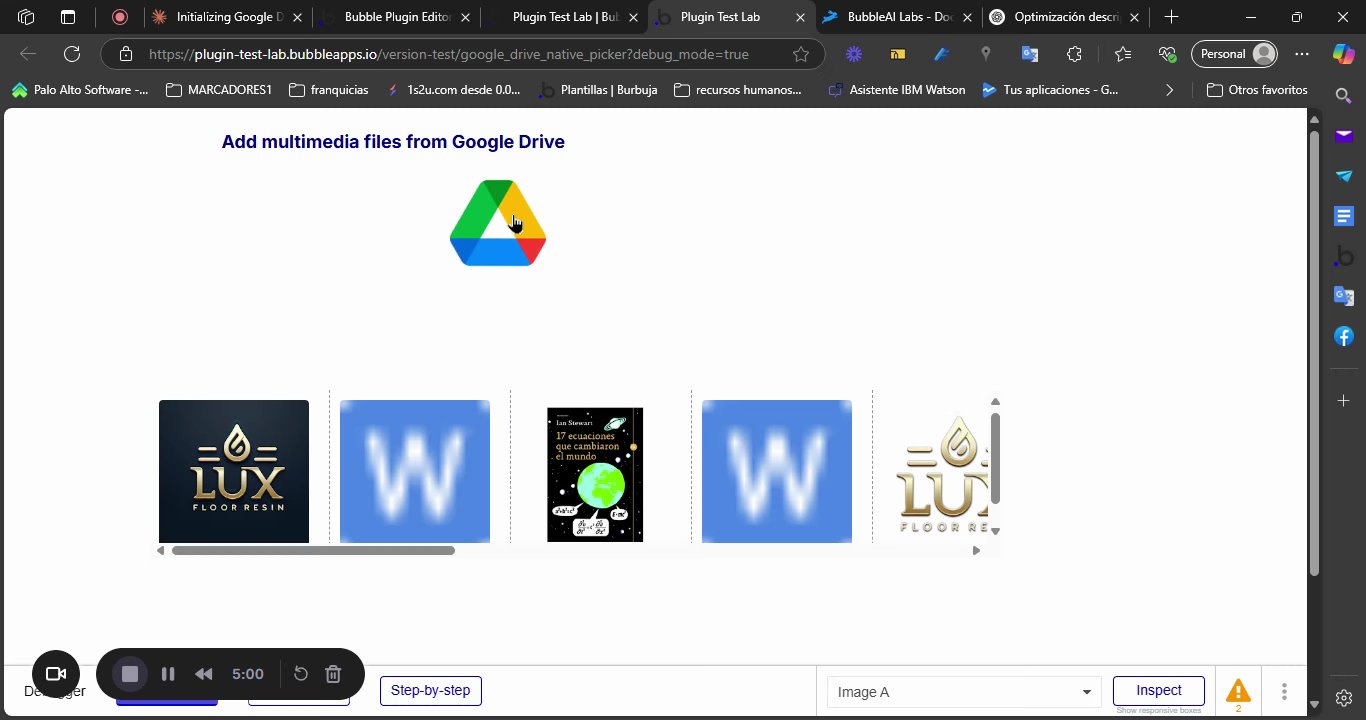Open the franquicias bookmarks folder
This screenshot has height=720, width=1366.
[329, 90]
